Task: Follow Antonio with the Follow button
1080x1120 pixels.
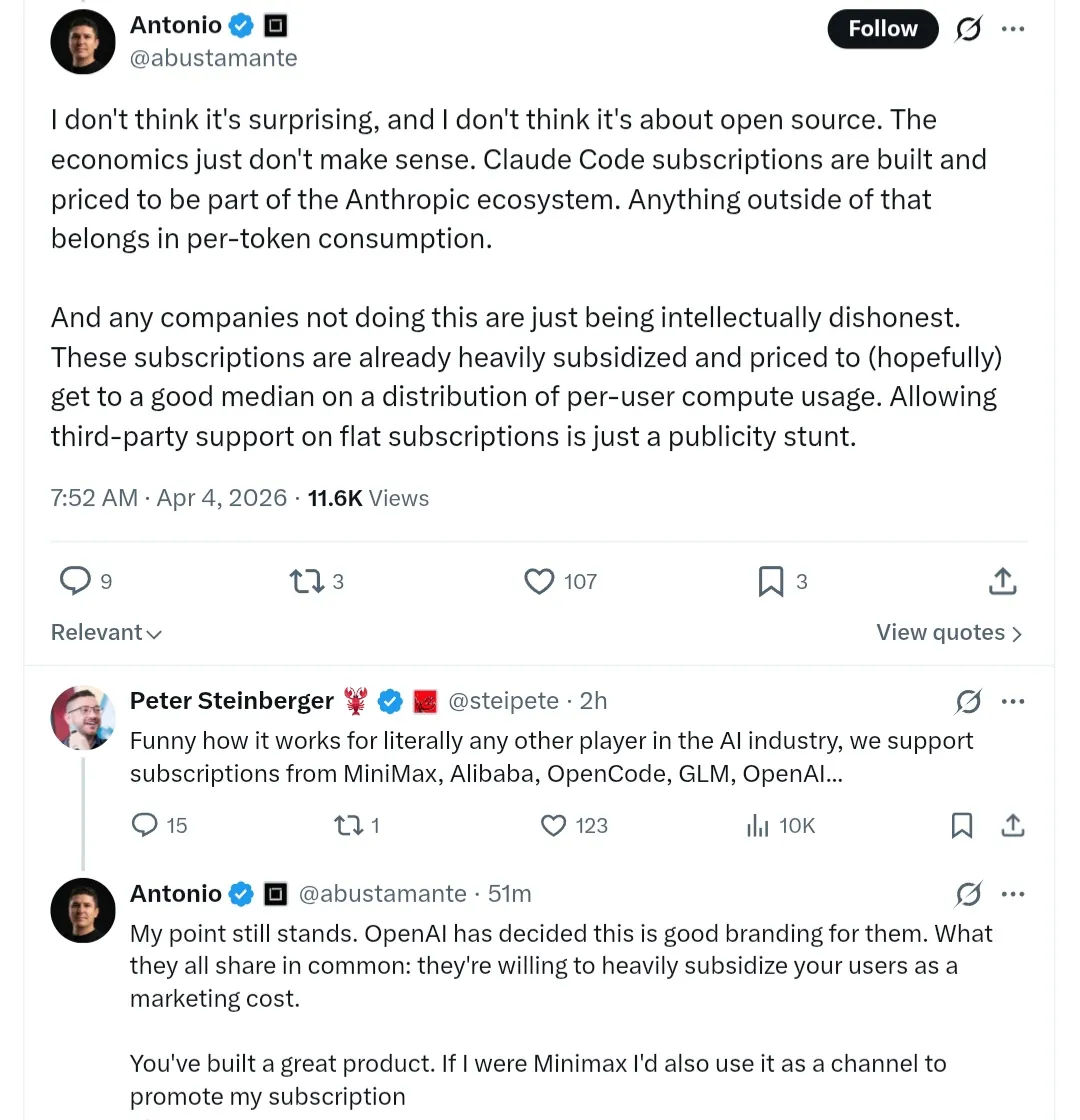Action: pyautogui.click(x=882, y=29)
